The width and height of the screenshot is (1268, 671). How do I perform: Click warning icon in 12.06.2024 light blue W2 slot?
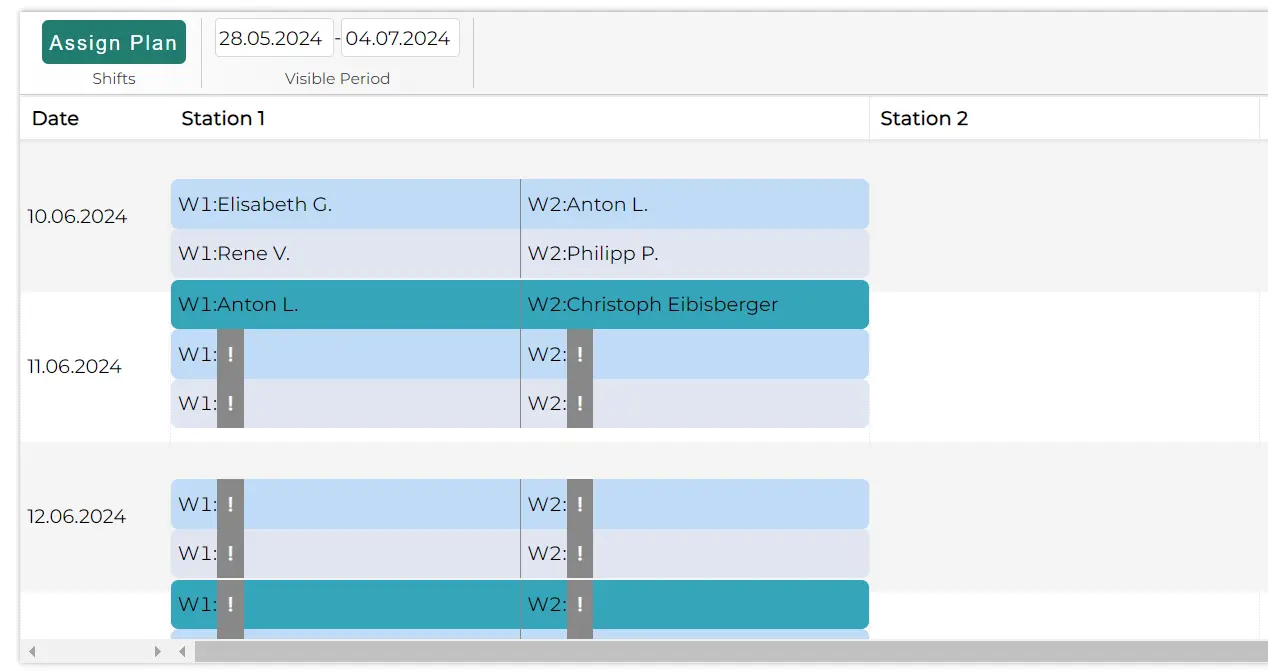coord(579,504)
